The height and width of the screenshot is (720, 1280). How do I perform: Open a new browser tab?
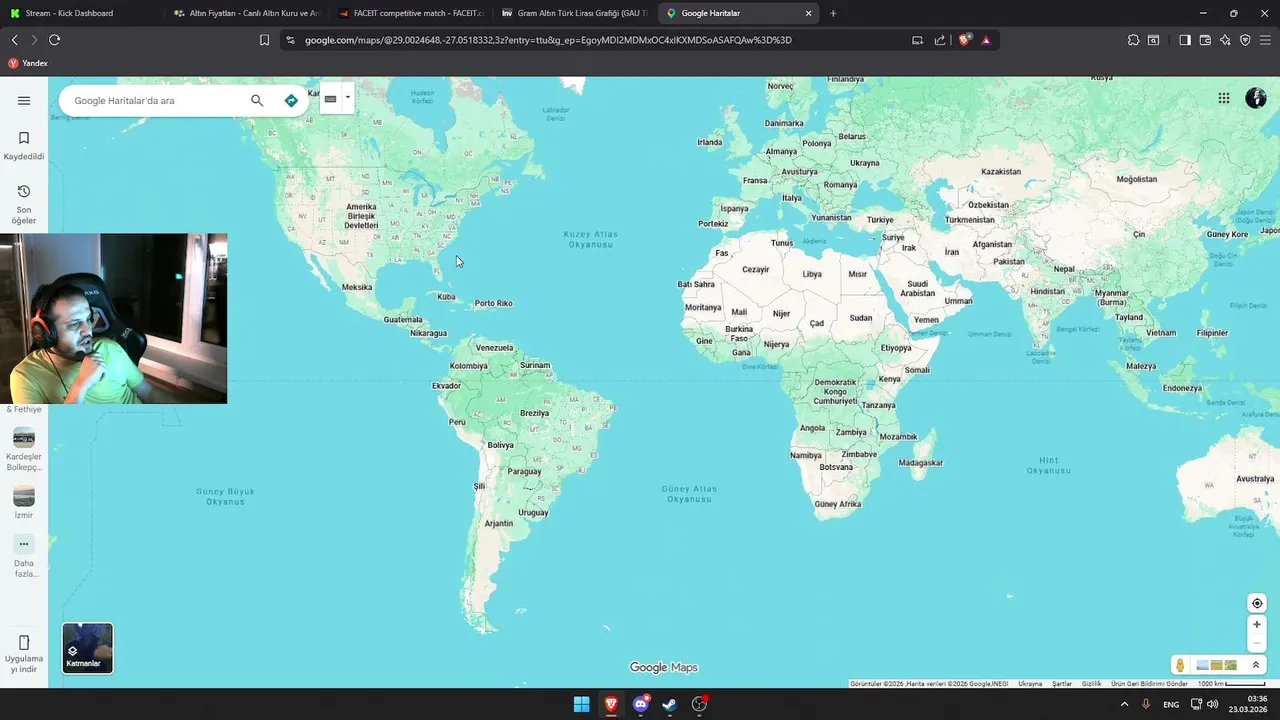pyautogui.click(x=833, y=13)
